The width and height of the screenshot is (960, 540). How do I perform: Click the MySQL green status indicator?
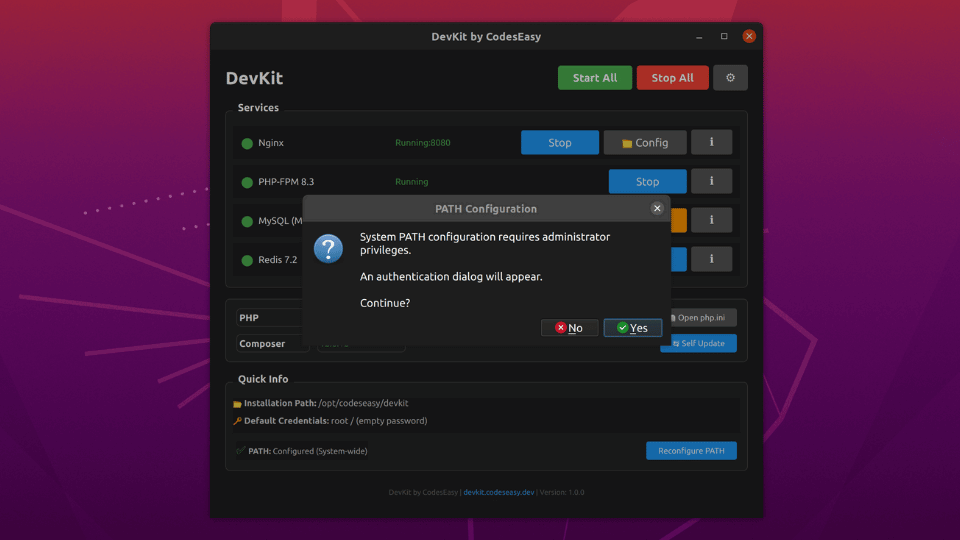pyautogui.click(x=247, y=221)
